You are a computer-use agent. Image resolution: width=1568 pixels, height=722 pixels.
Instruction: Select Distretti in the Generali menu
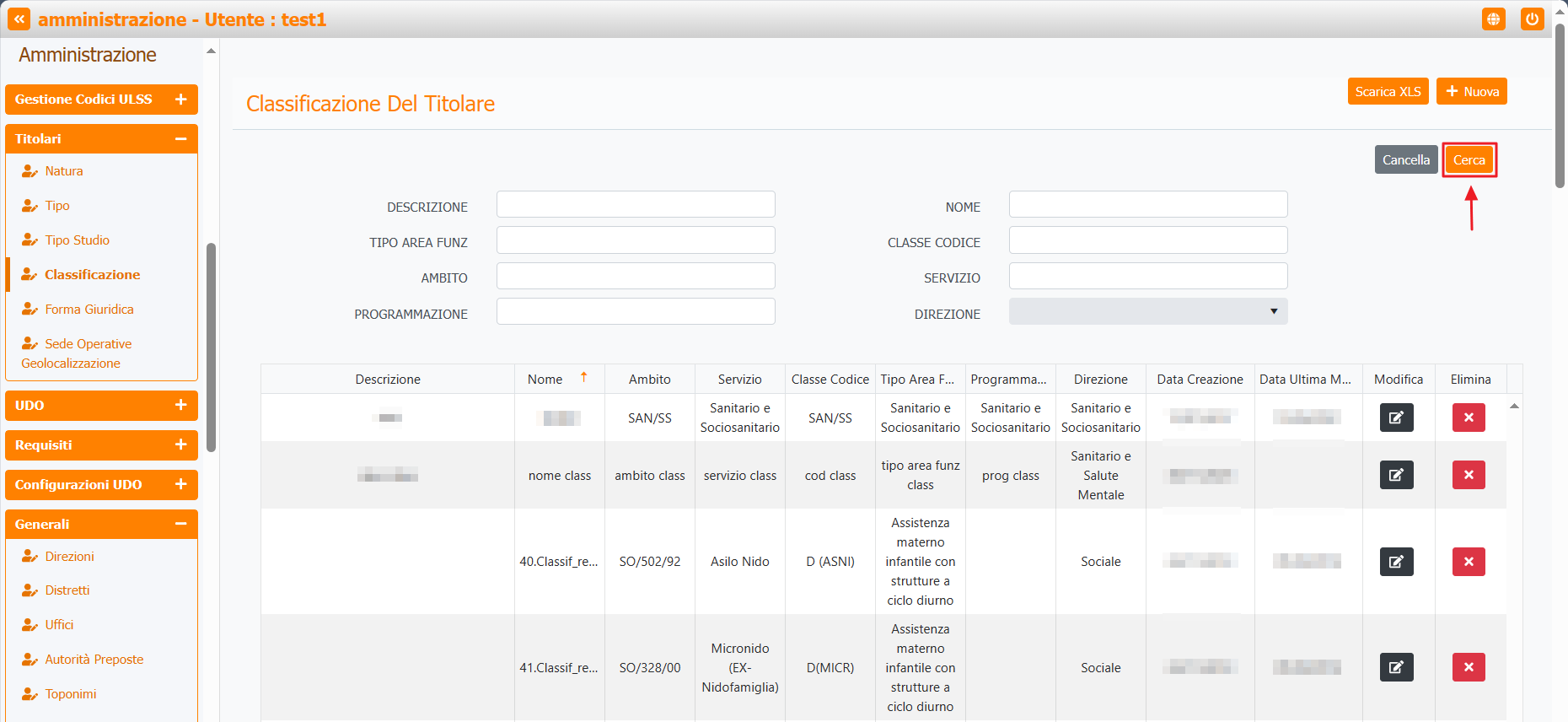click(67, 590)
